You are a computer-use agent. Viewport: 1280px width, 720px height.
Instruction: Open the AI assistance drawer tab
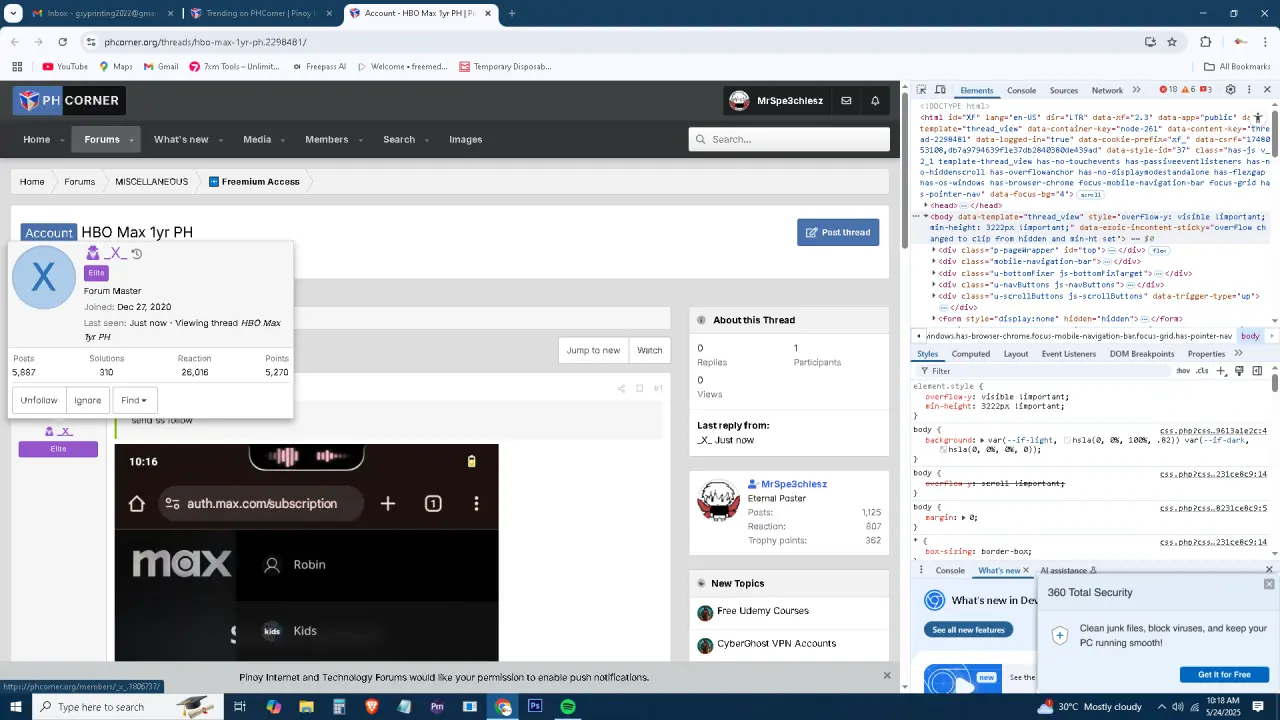tap(1068, 571)
